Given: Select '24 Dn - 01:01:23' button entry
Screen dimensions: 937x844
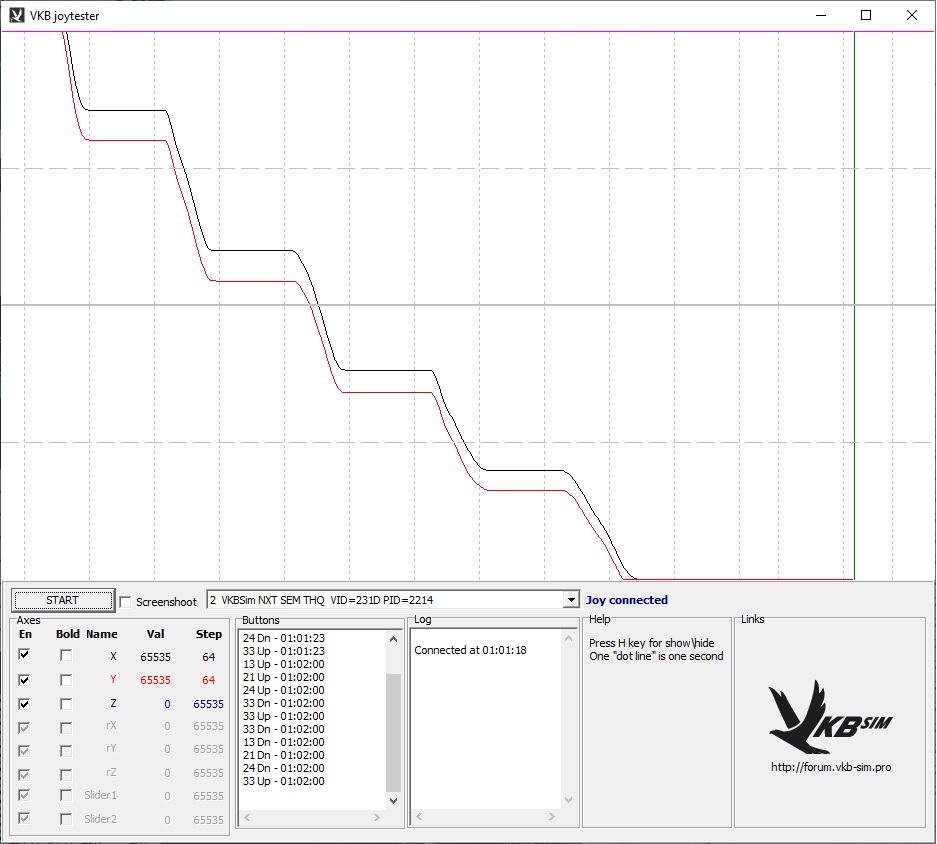Looking at the screenshot, I should pyautogui.click(x=284, y=638).
